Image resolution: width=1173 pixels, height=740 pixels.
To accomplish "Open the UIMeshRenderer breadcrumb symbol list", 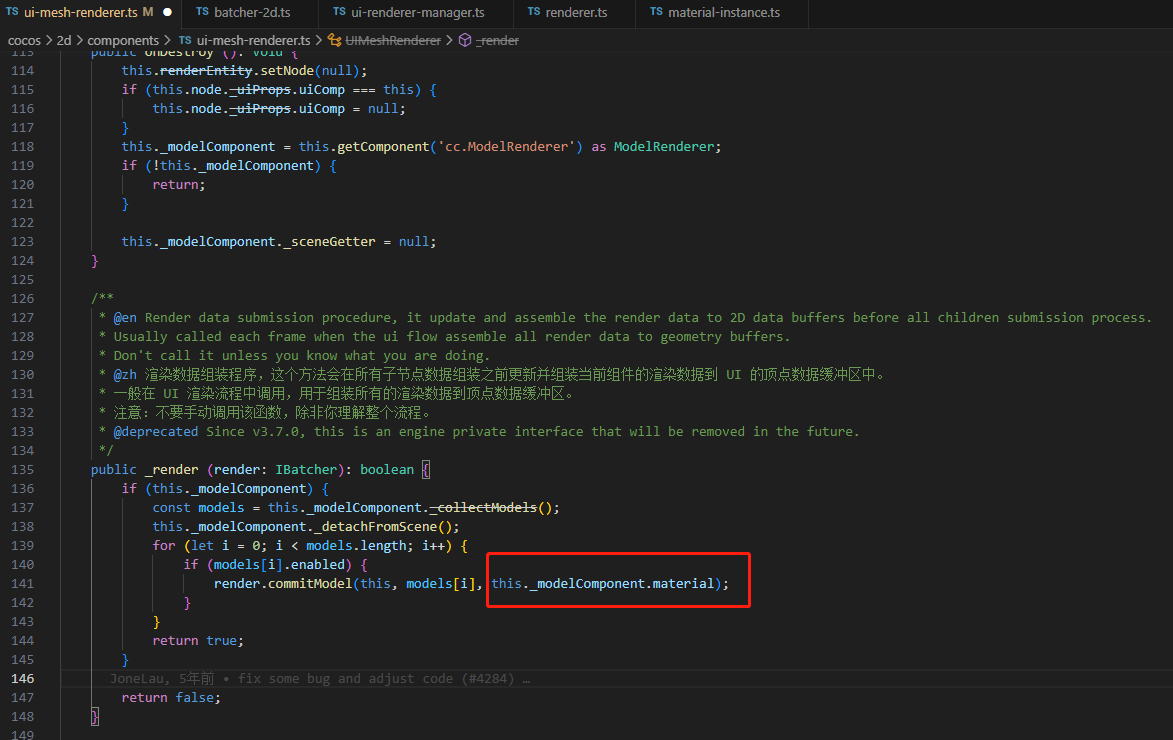I will click(393, 40).
